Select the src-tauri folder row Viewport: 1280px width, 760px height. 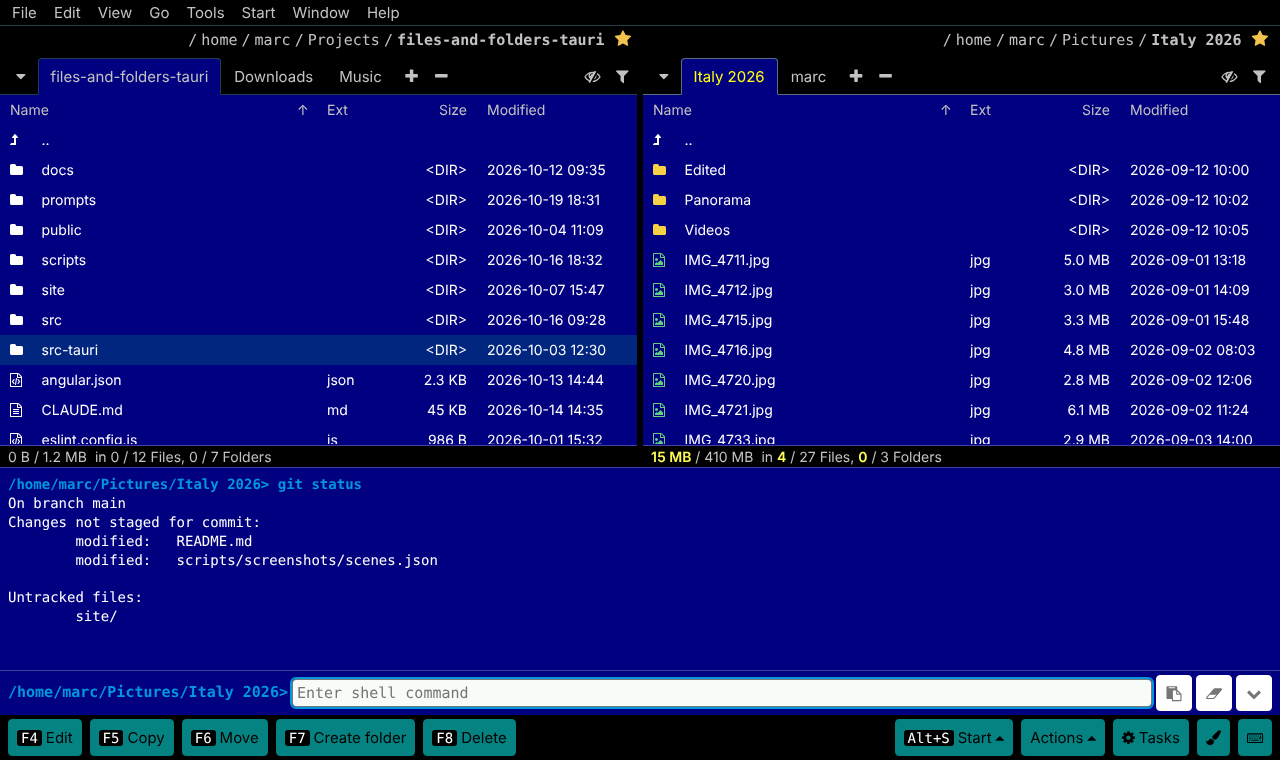[x=318, y=350]
